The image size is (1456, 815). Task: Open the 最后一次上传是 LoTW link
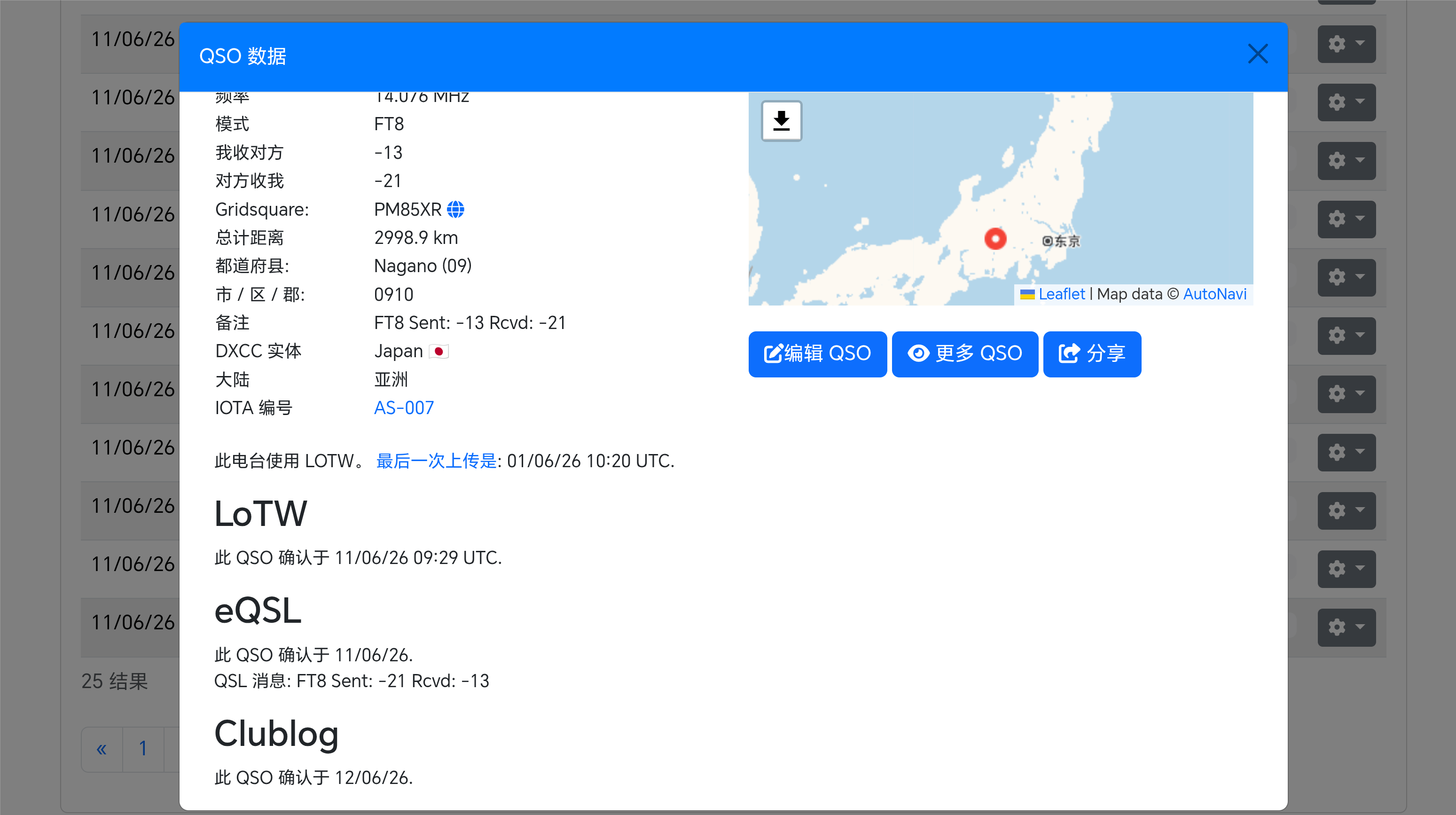point(436,461)
